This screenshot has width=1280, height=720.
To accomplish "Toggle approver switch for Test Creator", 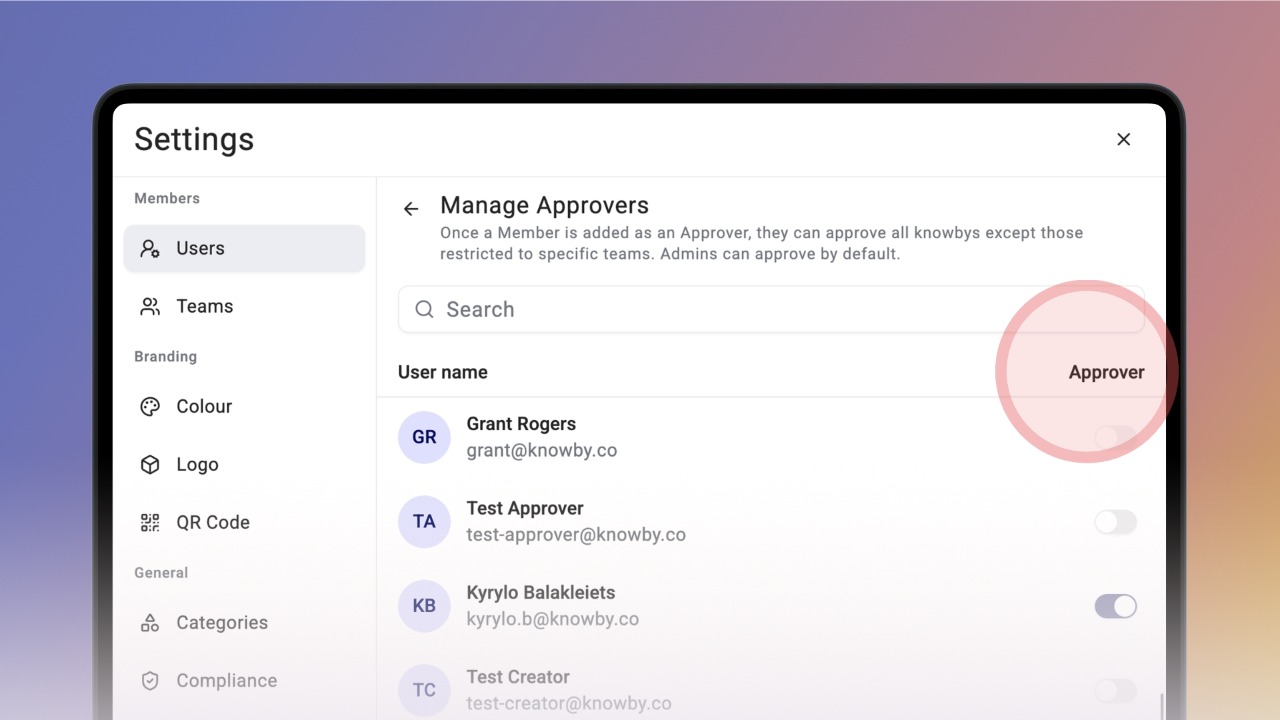I will coord(1115,690).
